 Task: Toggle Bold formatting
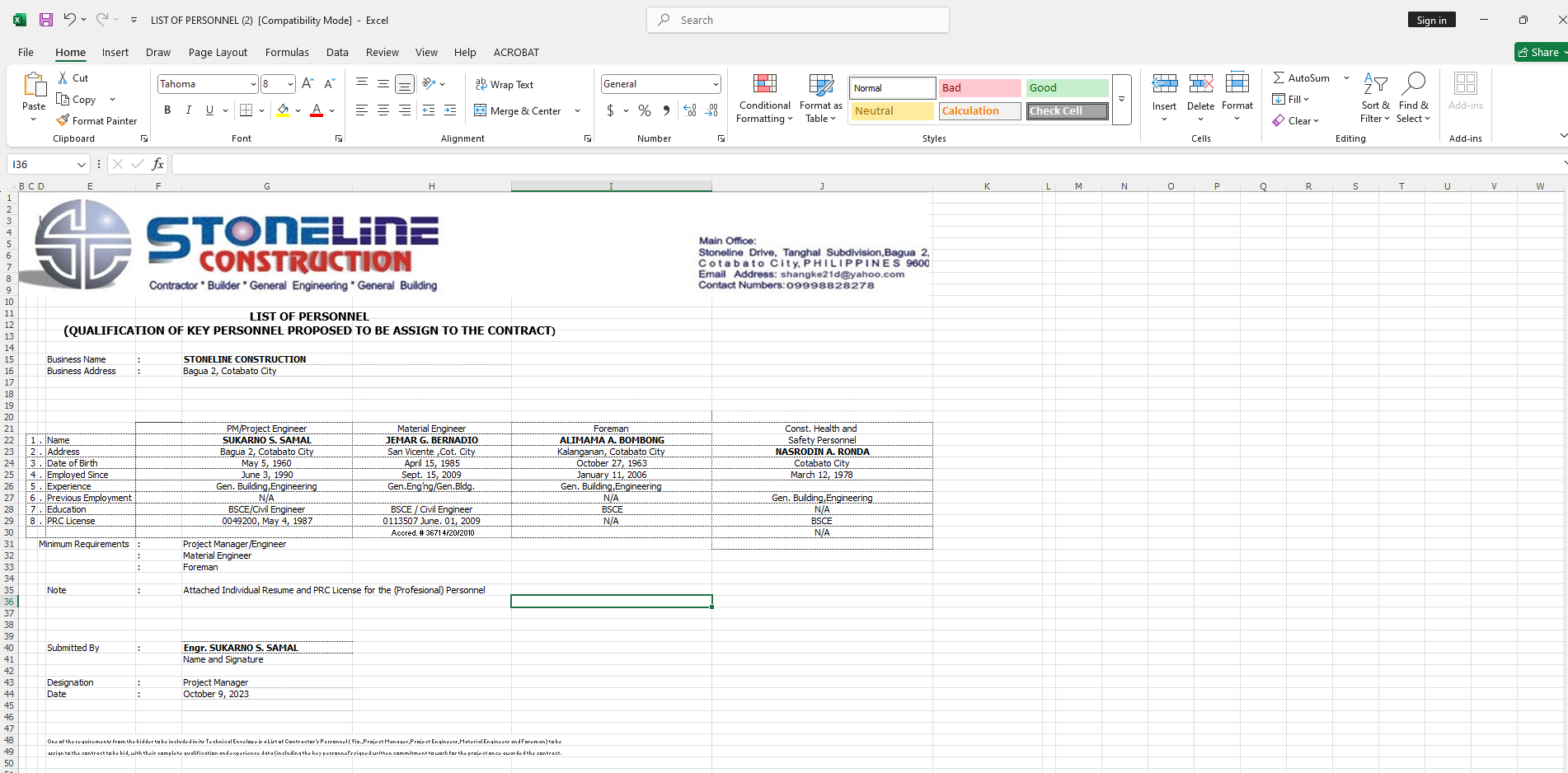tap(167, 110)
